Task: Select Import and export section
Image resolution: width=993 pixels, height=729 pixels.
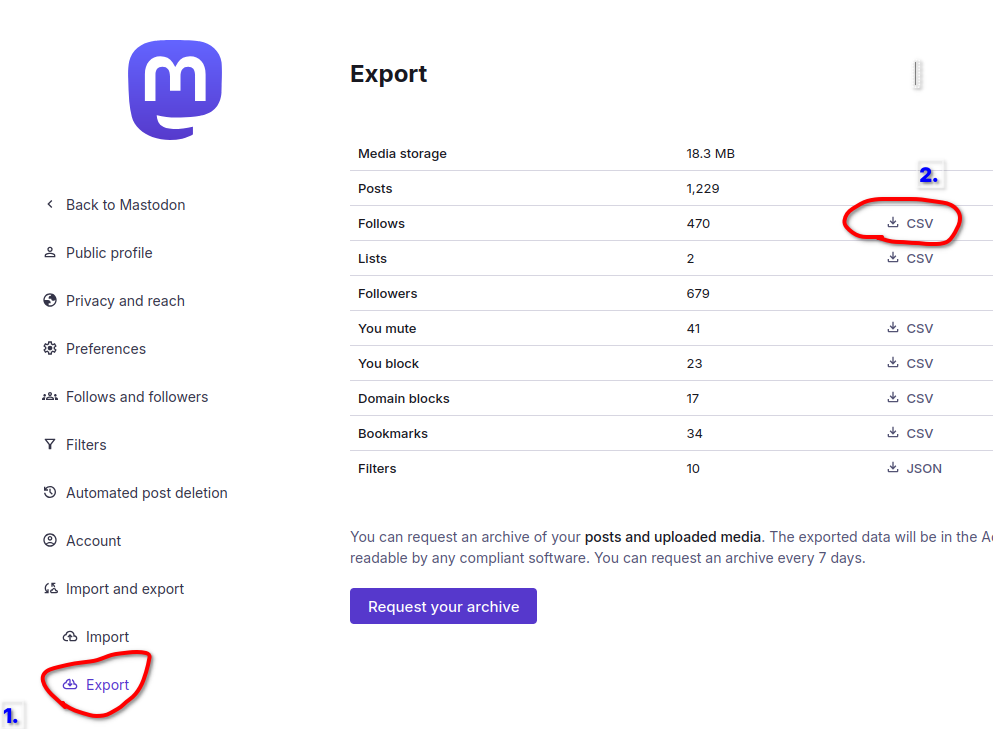Action: [125, 589]
